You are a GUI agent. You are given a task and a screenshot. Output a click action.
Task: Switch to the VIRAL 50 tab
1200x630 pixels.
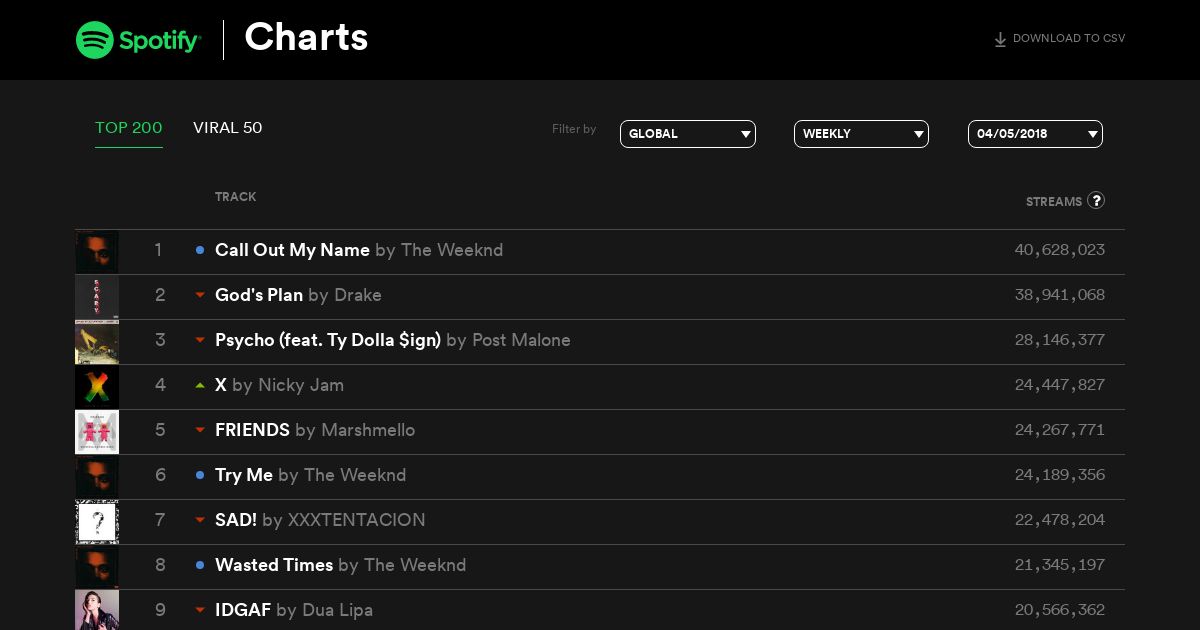coord(228,128)
